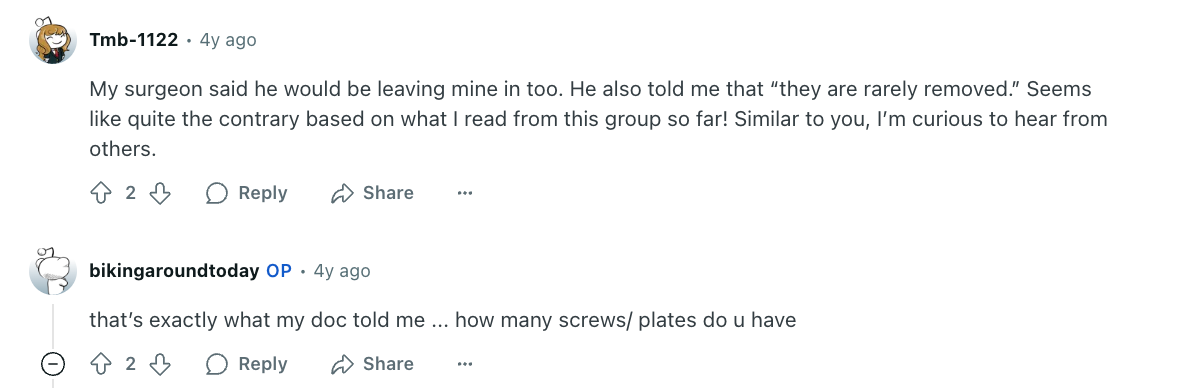Viewport: 1182px width, 388px height.
Task: Downvote bikingaroundtoday's reply
Action: [x=160, y=365]
